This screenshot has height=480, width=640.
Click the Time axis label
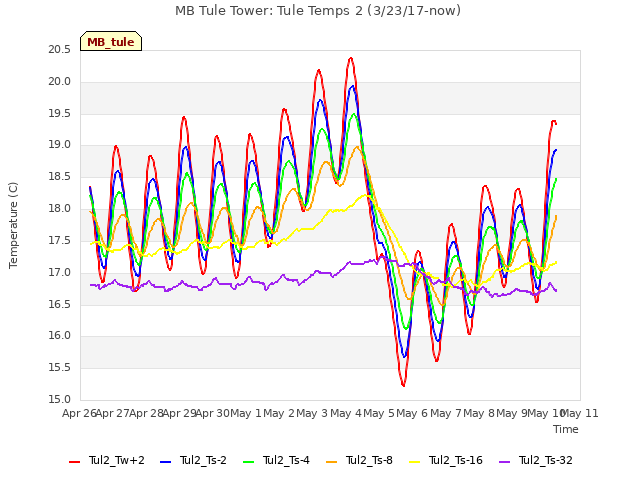(x=566, y=429)
